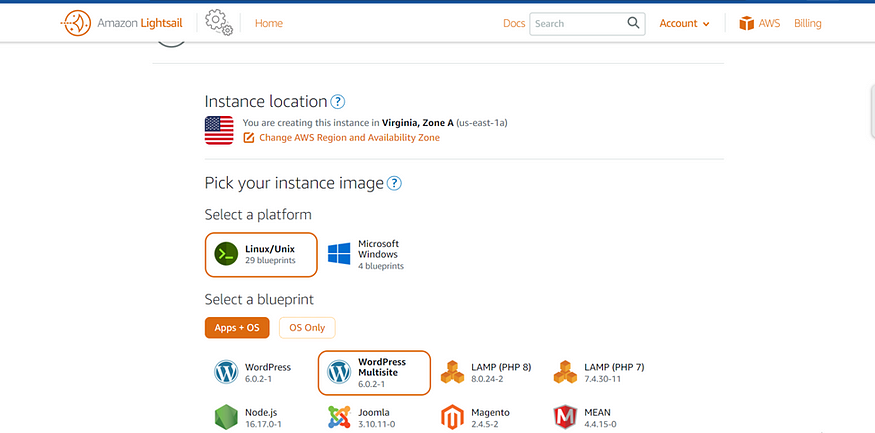This screenshot has height=433, width=875.
Task: Open help icon beside Pick your instance image
Action: [x=394, y=183]
